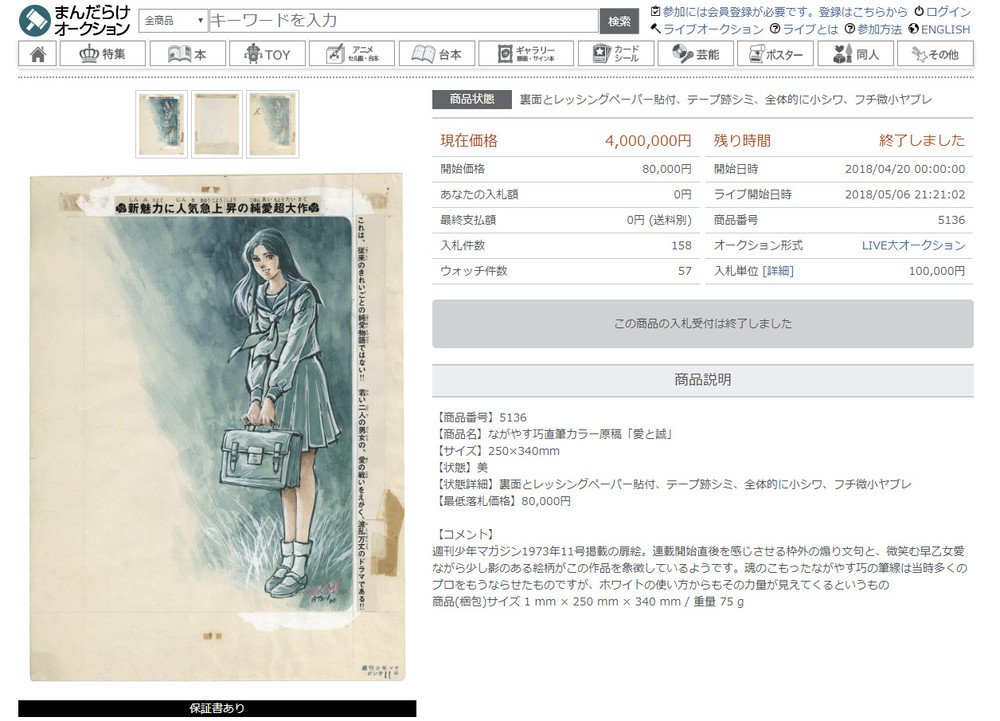Viewport: 1000px width, 721px height.
Task: Click the 検索 search button
Action: point(619,21)
